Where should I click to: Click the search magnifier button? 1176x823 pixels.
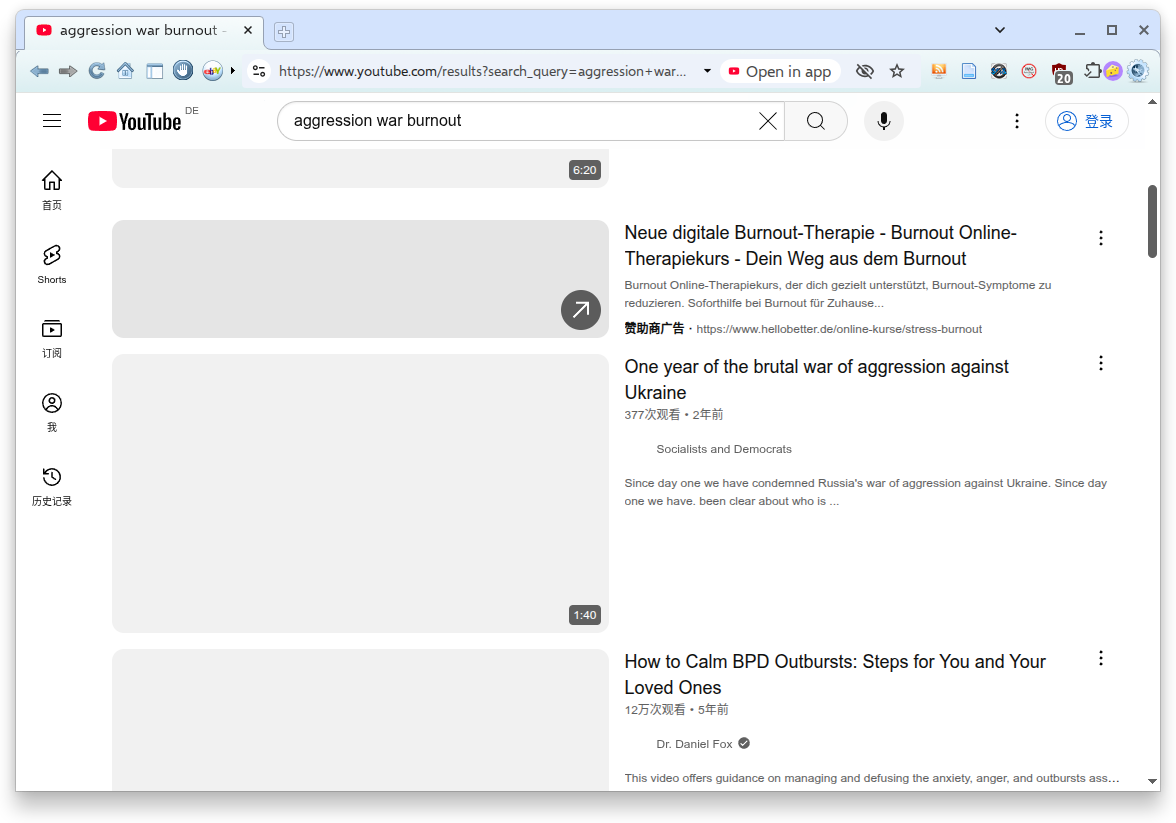815,121
